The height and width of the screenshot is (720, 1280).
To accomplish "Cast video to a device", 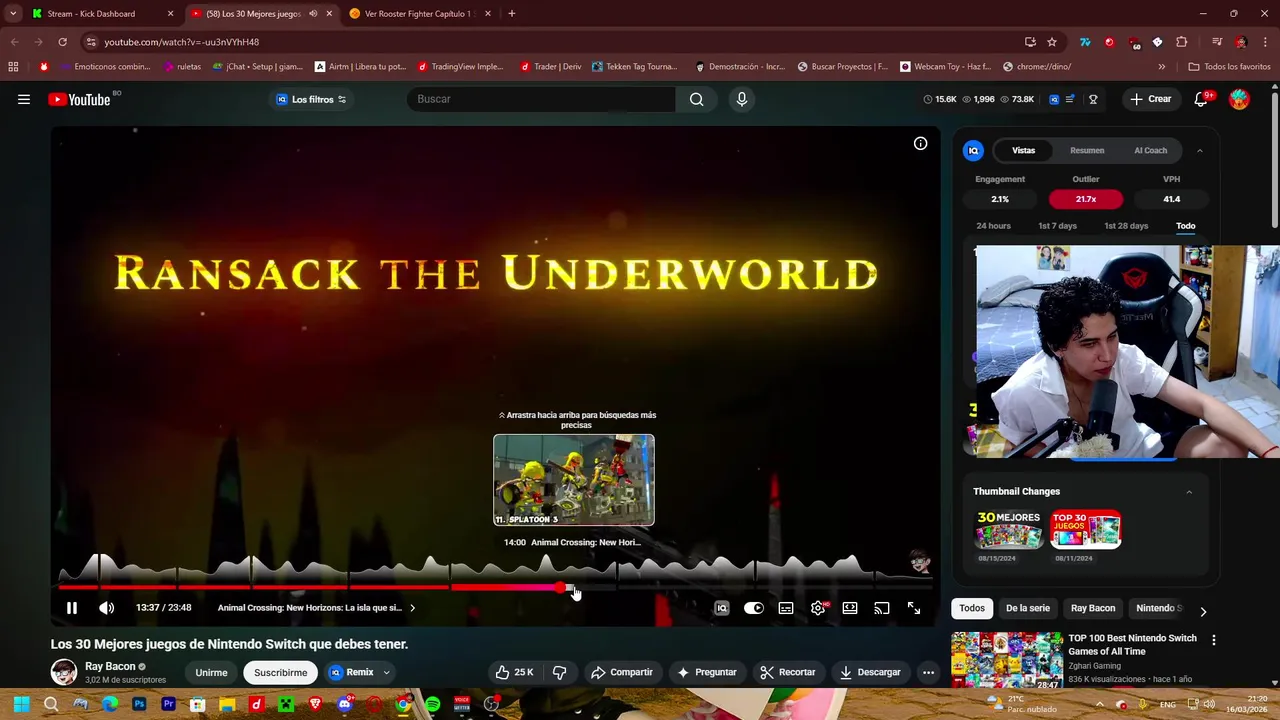I will click(x=882, y=608).
